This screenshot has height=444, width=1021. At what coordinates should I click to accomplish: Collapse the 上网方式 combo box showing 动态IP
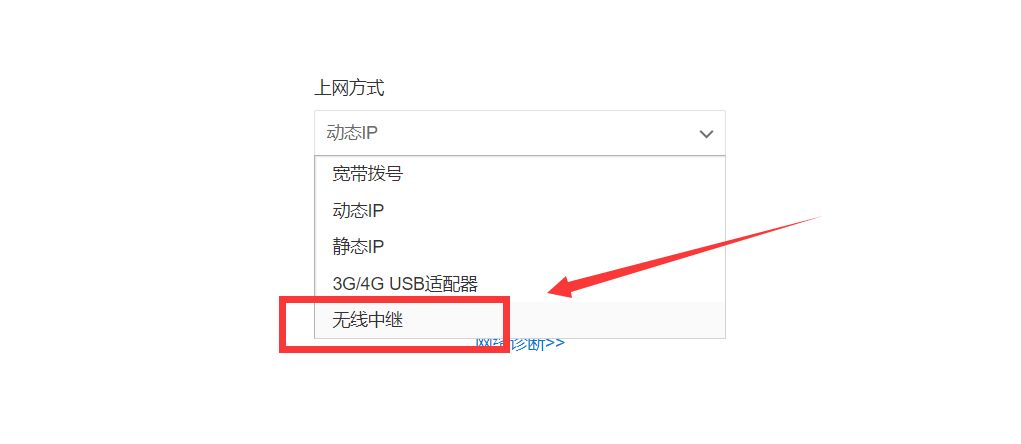(x=520, y=133)
